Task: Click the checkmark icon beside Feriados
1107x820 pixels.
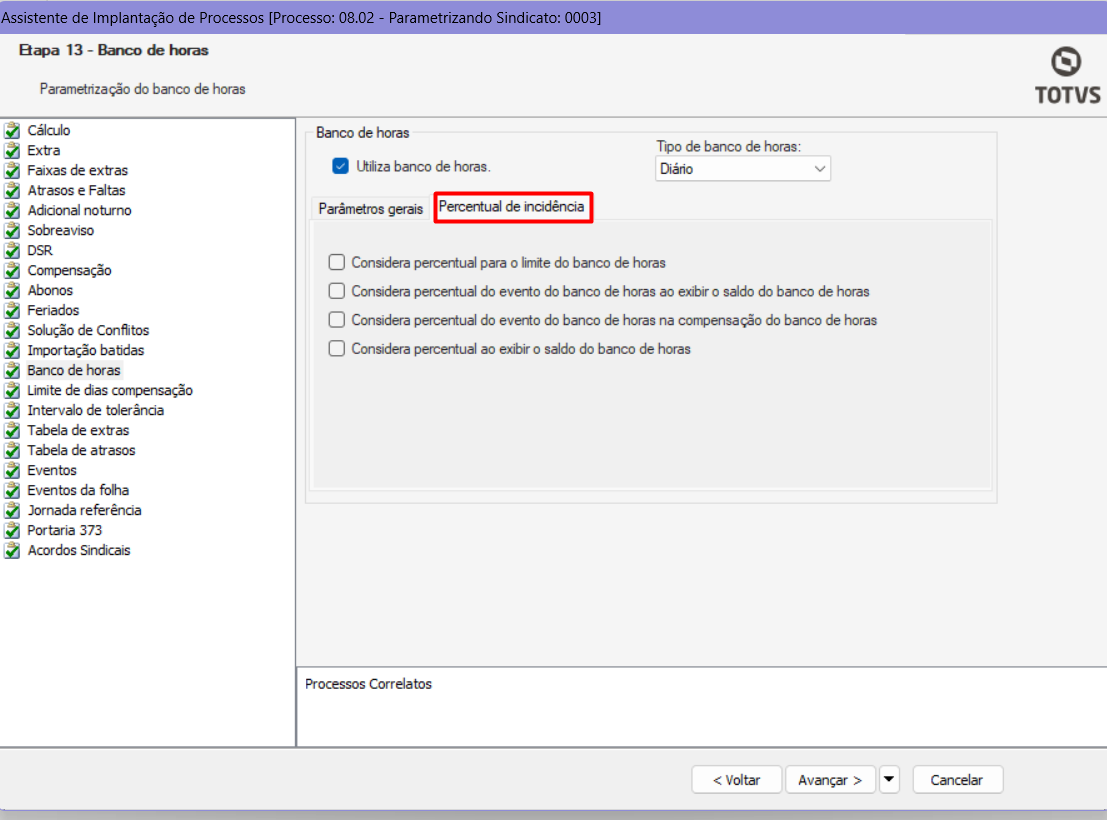Action: 12,311
